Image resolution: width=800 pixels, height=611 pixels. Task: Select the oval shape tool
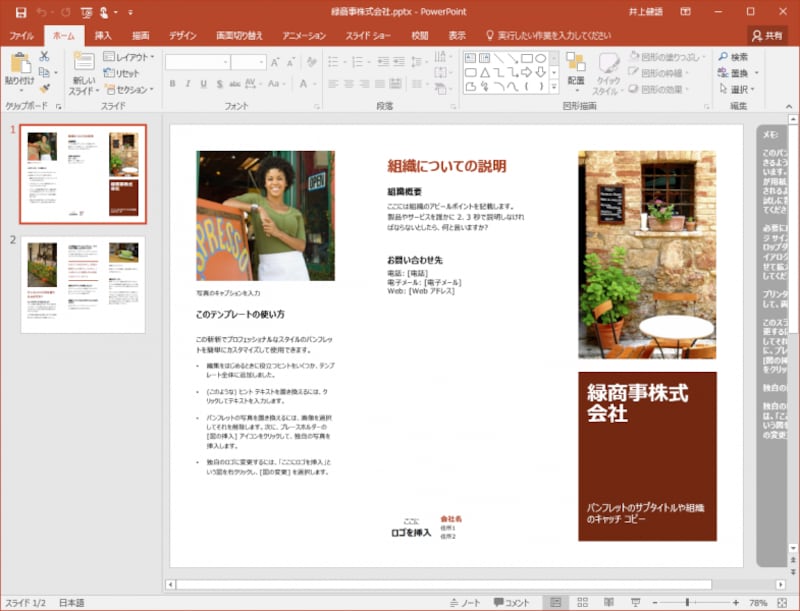(541, 58)
